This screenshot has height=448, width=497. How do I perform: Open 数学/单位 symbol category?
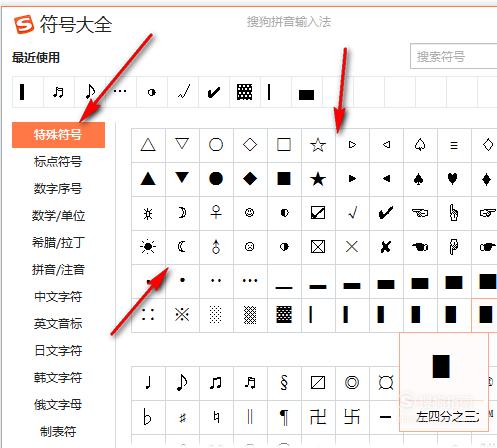(58, 216)
